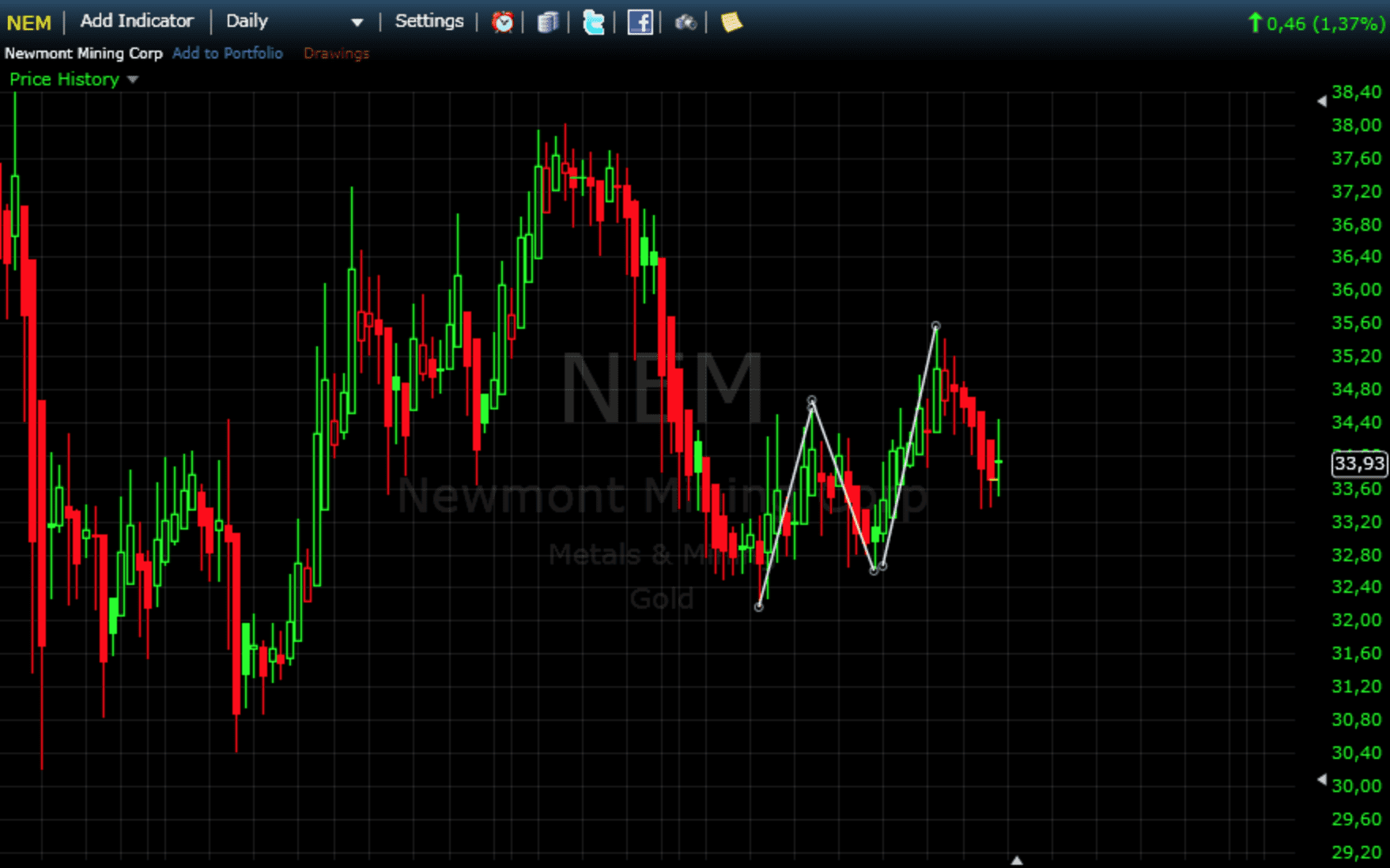1390x868 pixels.
Task: Open the yellow sticky note icon
Action: click(x=731, y=22)
